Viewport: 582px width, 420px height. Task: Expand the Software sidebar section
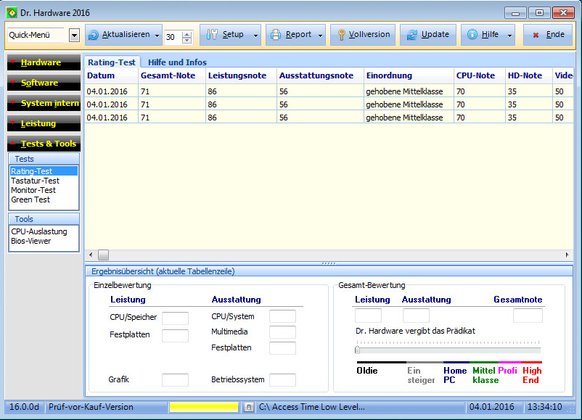point(44,83)
